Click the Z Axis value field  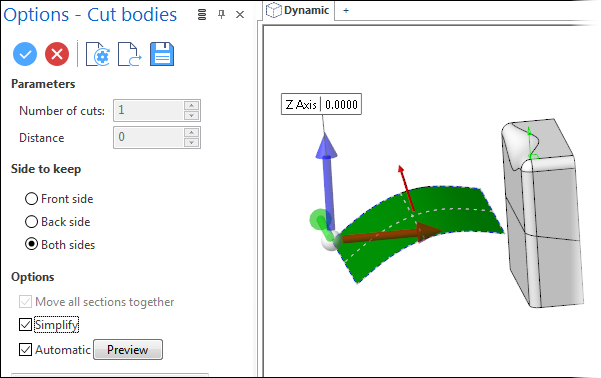(x=341, y=104)
